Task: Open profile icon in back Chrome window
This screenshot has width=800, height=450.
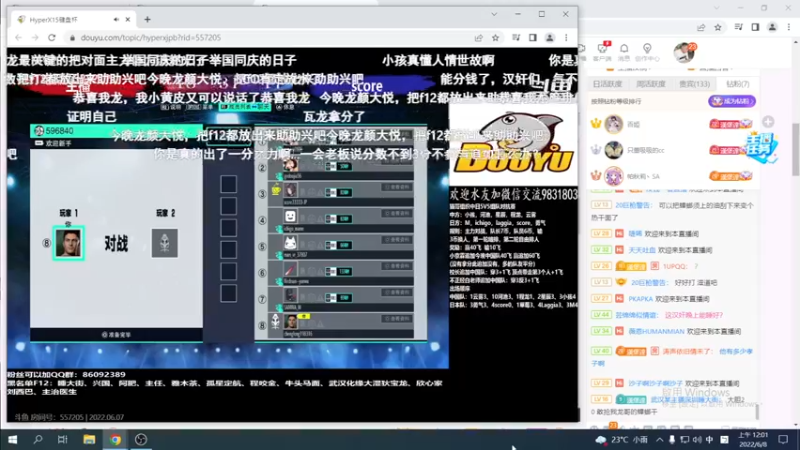Action: click(x=772, y=27)
